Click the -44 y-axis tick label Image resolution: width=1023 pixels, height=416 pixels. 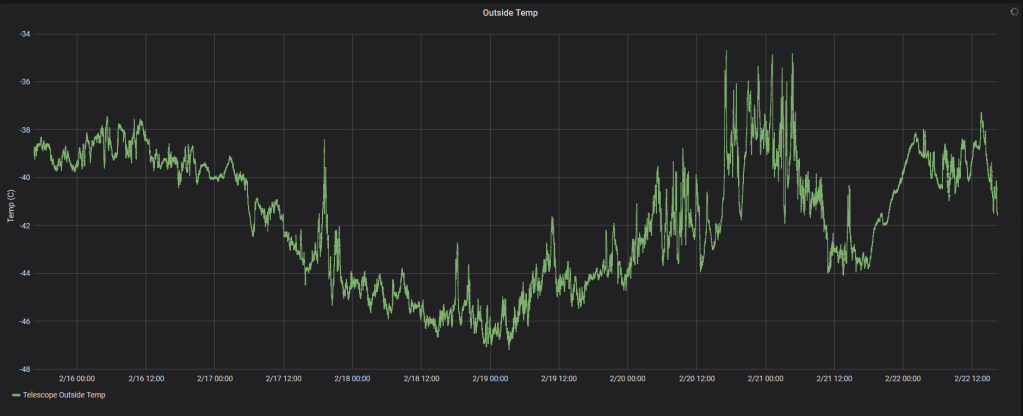click(25, 274)
